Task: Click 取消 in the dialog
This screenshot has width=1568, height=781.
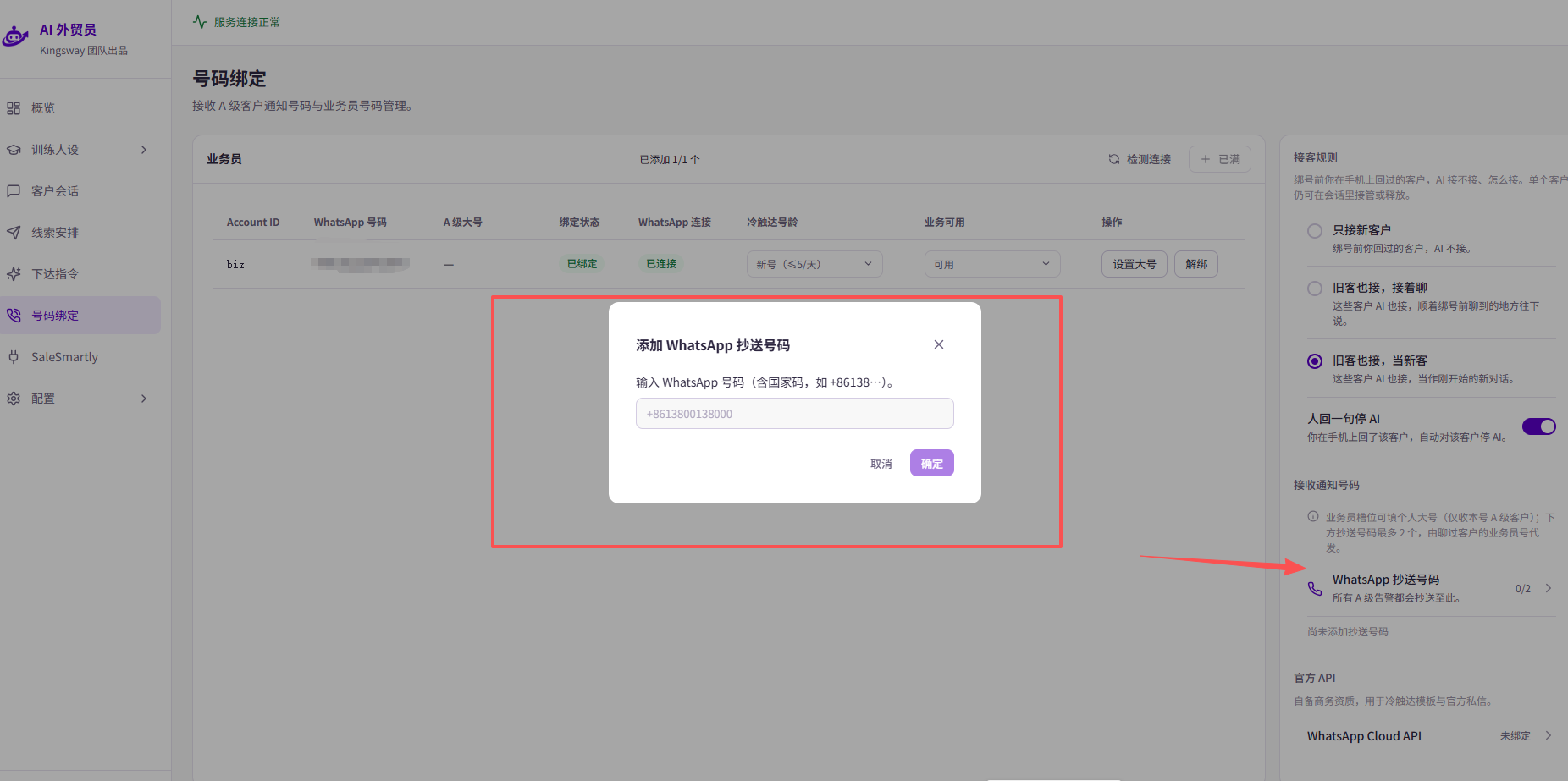Action: tap(881, 464)
